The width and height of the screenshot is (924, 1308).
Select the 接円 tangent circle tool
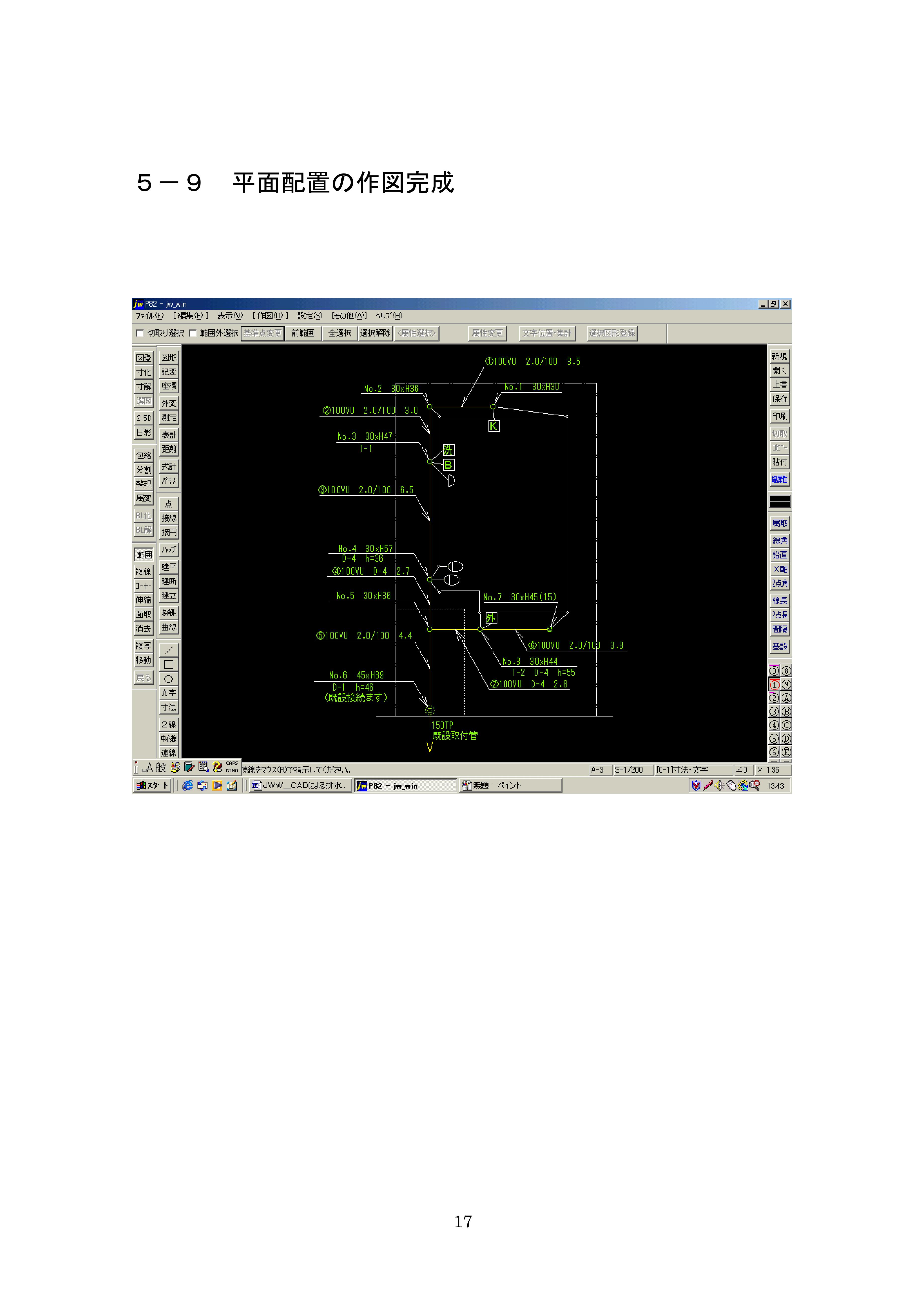point(169,532)
